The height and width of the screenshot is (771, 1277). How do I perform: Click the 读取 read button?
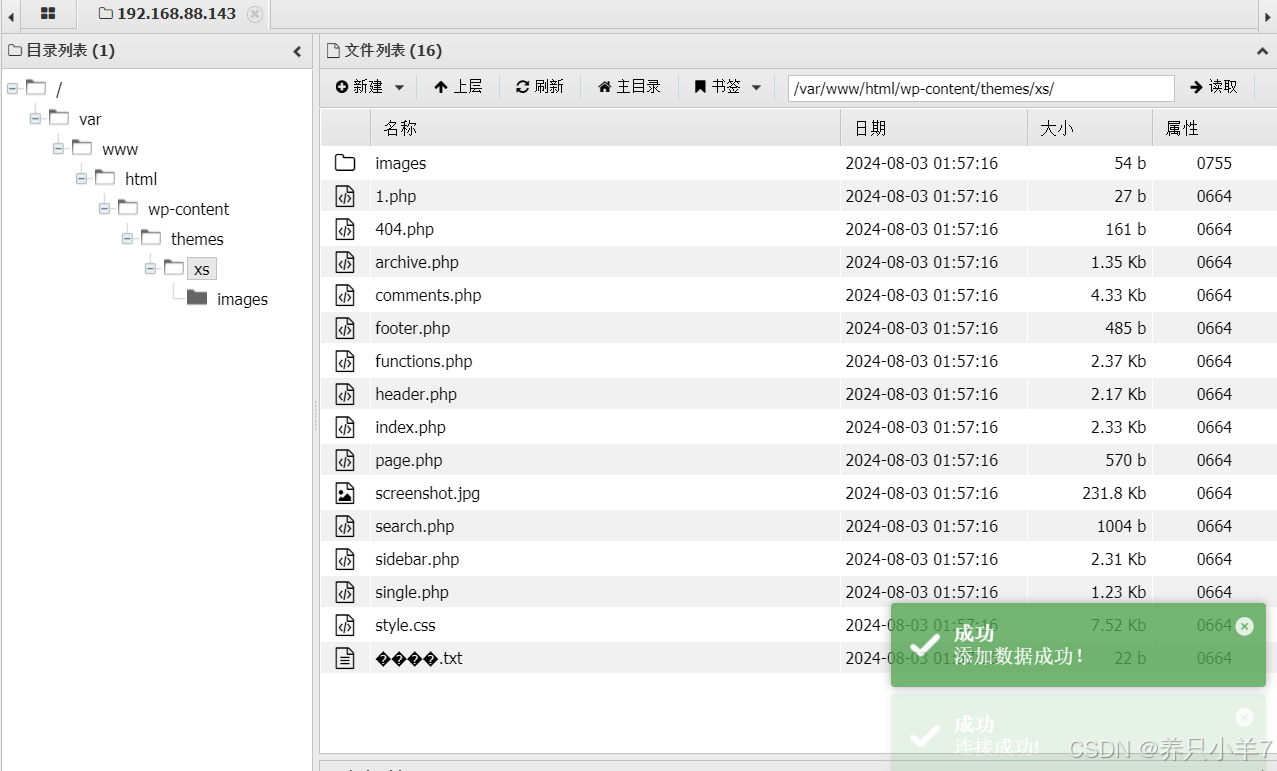1214,87
